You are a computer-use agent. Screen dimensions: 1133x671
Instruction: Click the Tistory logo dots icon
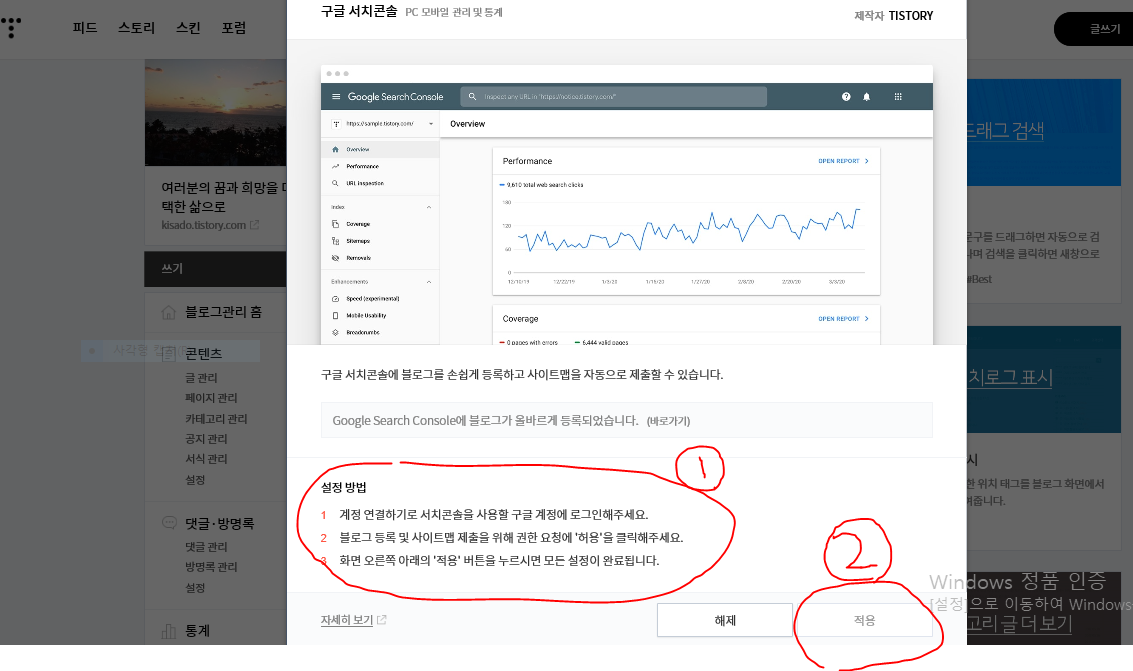coord(11,27)
